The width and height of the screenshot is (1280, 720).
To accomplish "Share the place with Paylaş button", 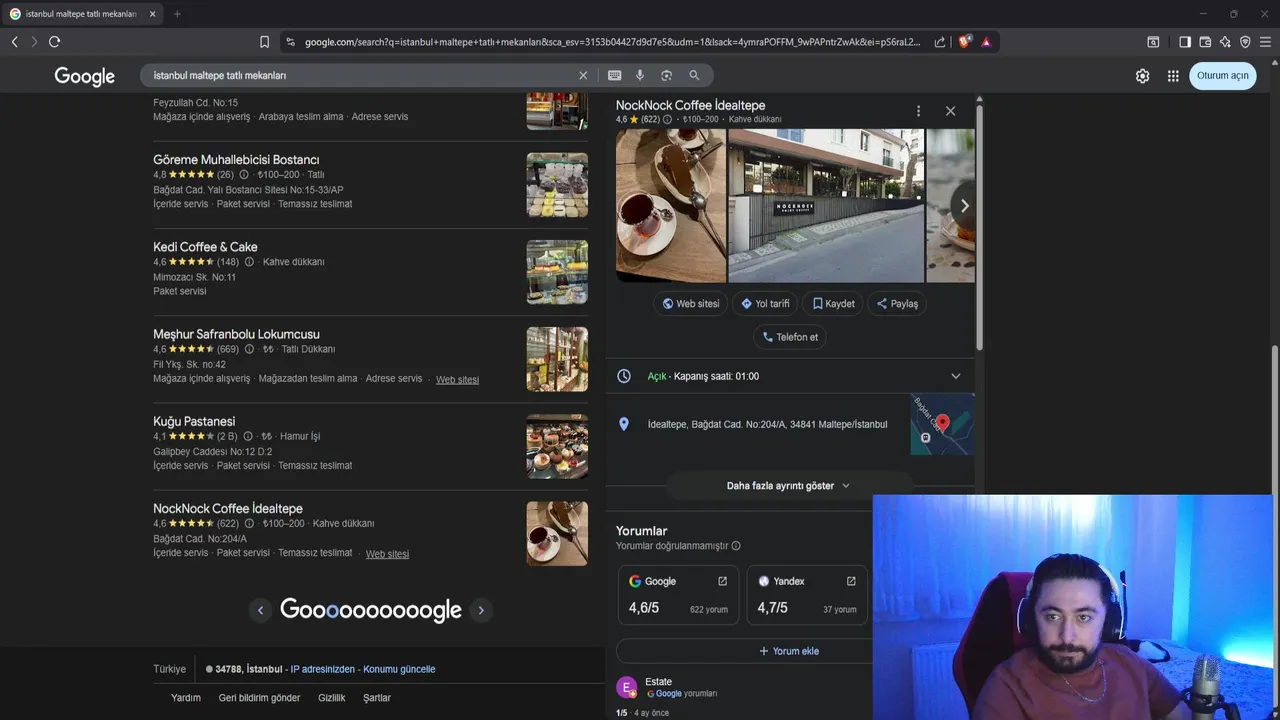I will [897, 304].
